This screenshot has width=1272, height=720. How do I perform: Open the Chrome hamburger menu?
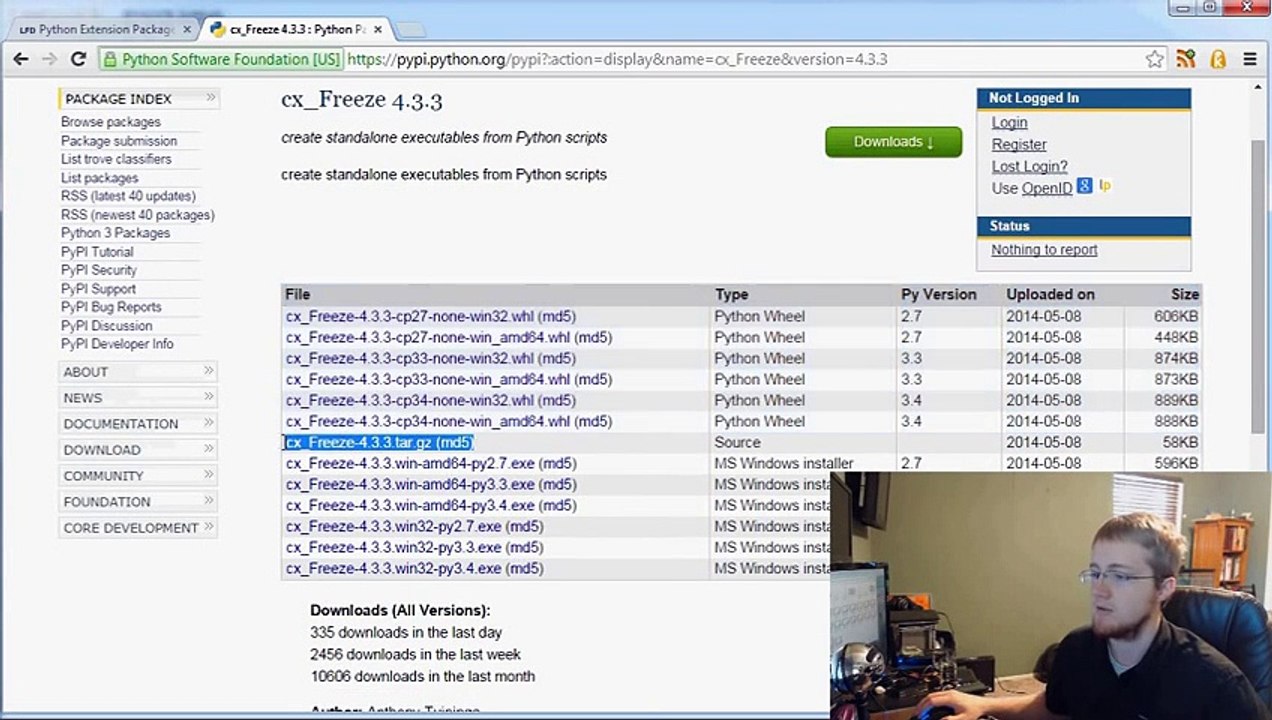[x=1250, y=59]
